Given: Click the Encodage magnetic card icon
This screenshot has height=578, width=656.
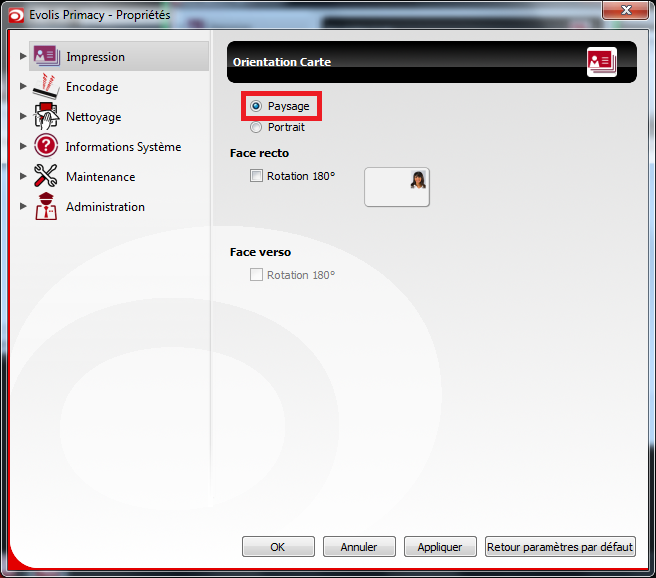Looking at the screenshot, I should click(x=46, y=86).
